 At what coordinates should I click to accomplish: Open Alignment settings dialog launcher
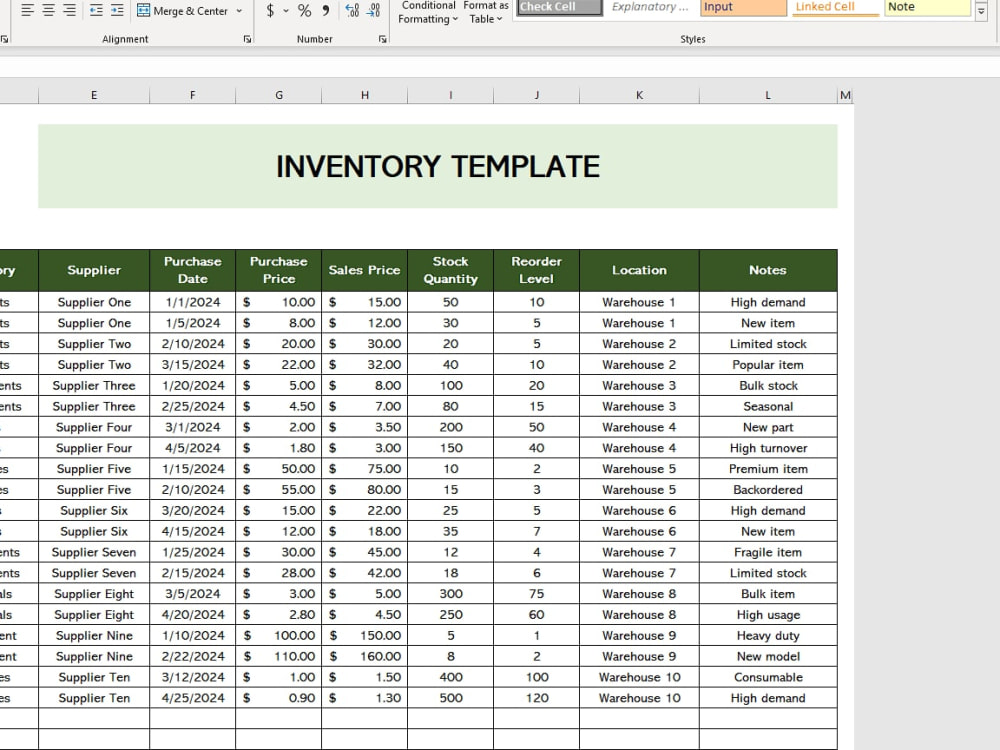pyautogui.click(x=247, y=40)
